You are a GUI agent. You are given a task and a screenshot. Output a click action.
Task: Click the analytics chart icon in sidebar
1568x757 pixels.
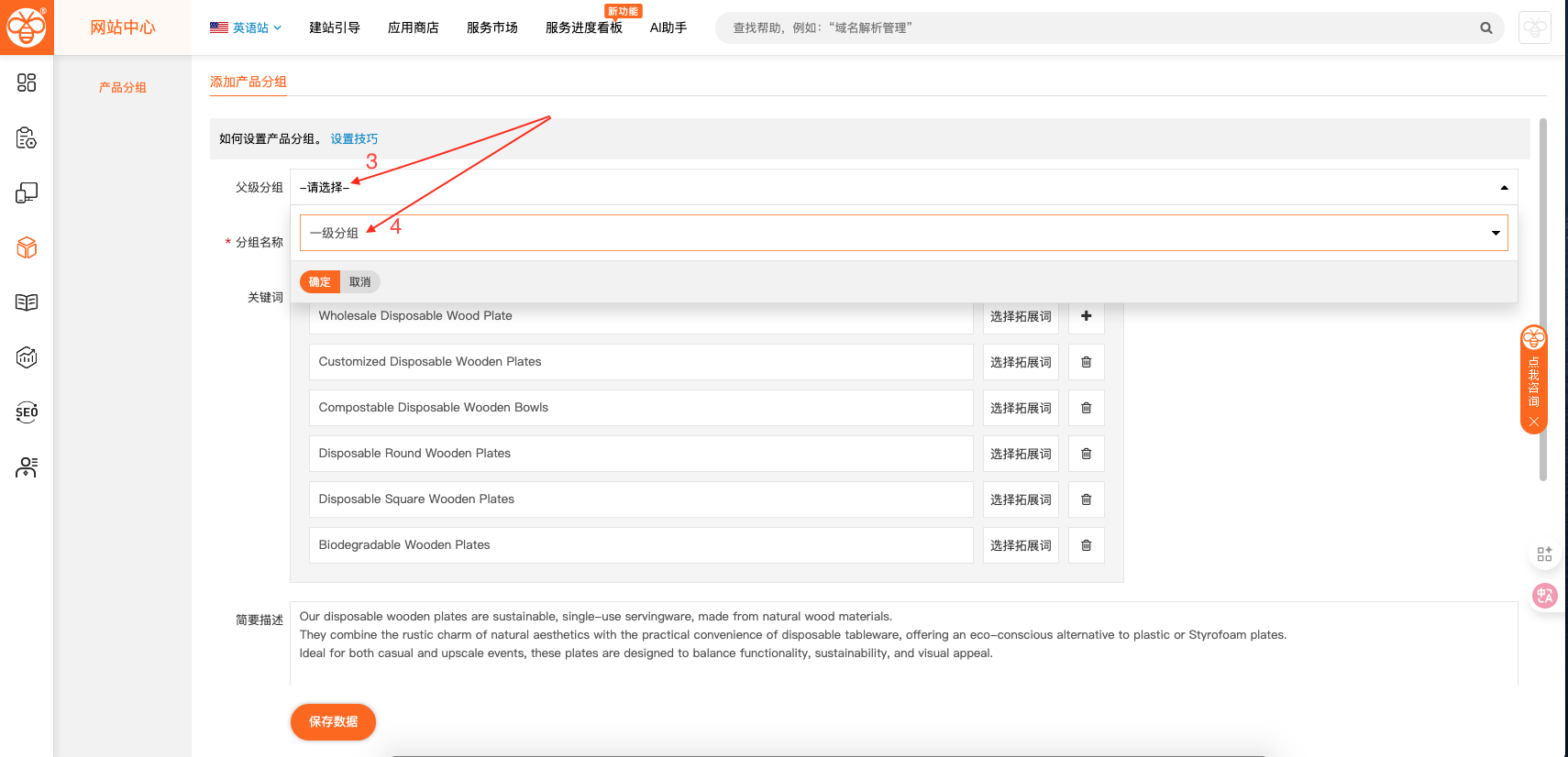pos(27,357)
